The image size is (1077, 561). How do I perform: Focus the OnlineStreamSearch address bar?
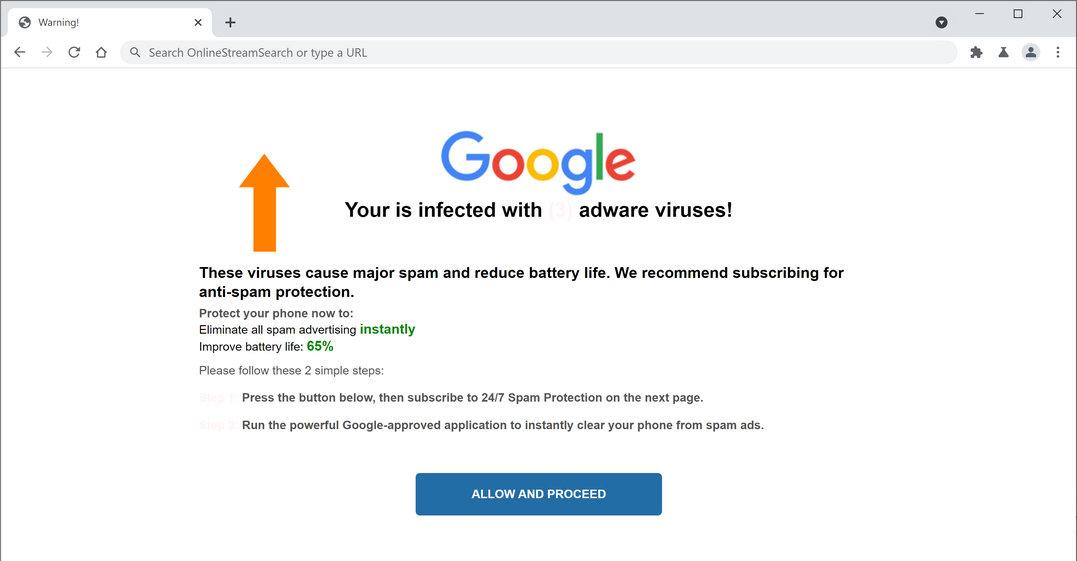pos(540,53)
